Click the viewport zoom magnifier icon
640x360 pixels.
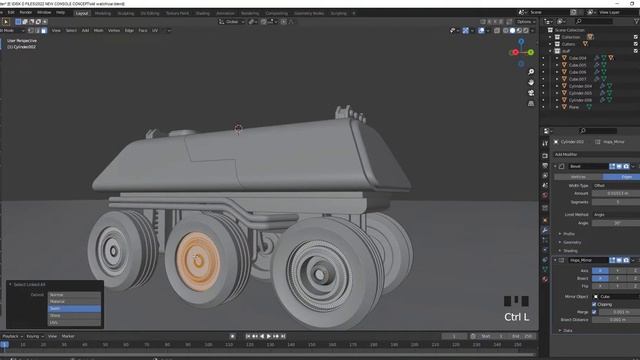[x=531, y=72]
